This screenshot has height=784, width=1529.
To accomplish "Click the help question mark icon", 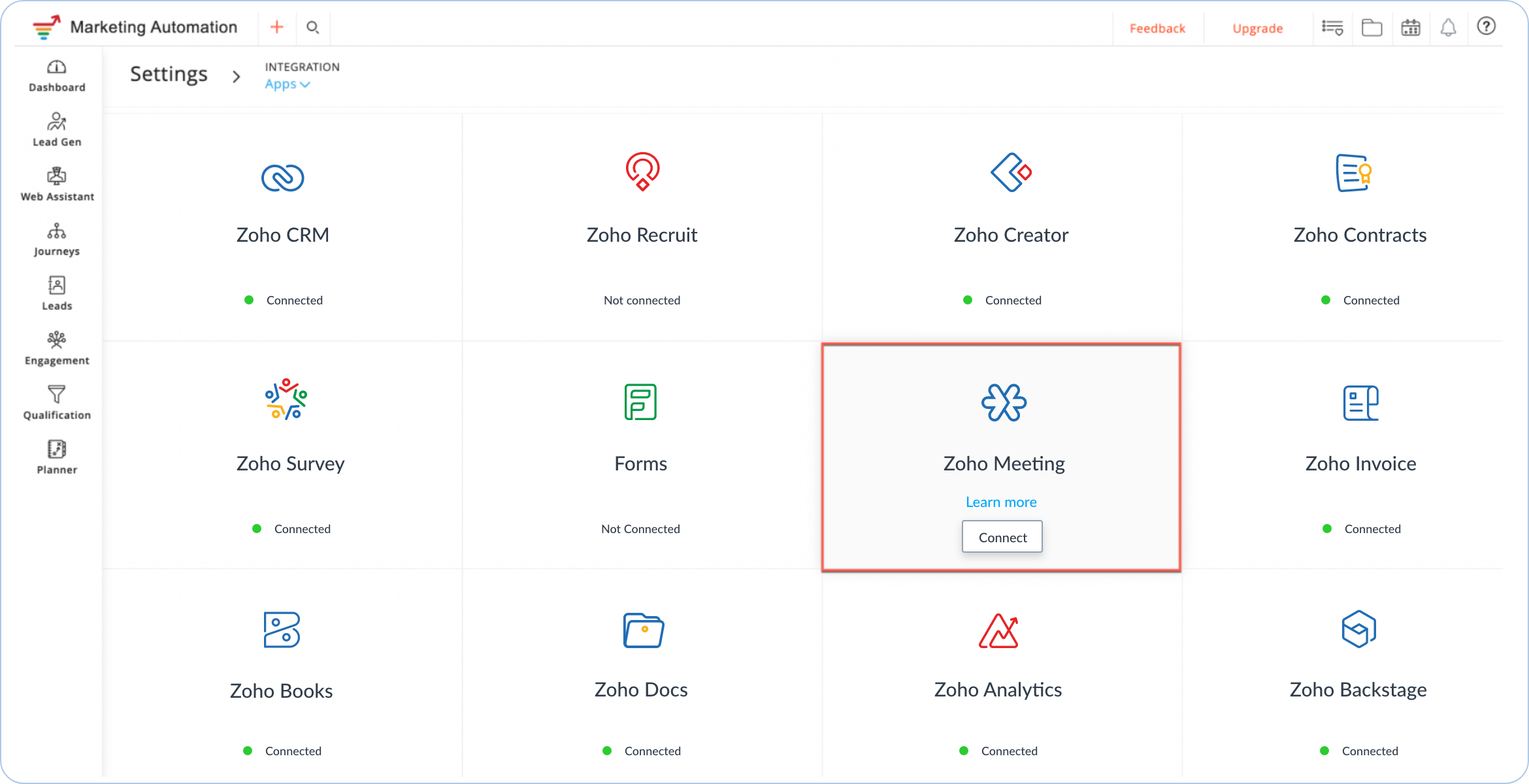I will point(1486,27).
